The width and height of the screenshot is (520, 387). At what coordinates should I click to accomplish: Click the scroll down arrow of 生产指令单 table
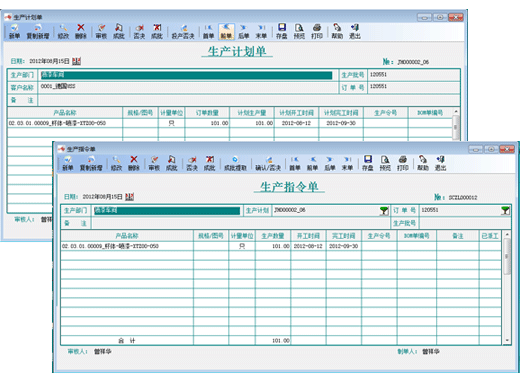507,340
